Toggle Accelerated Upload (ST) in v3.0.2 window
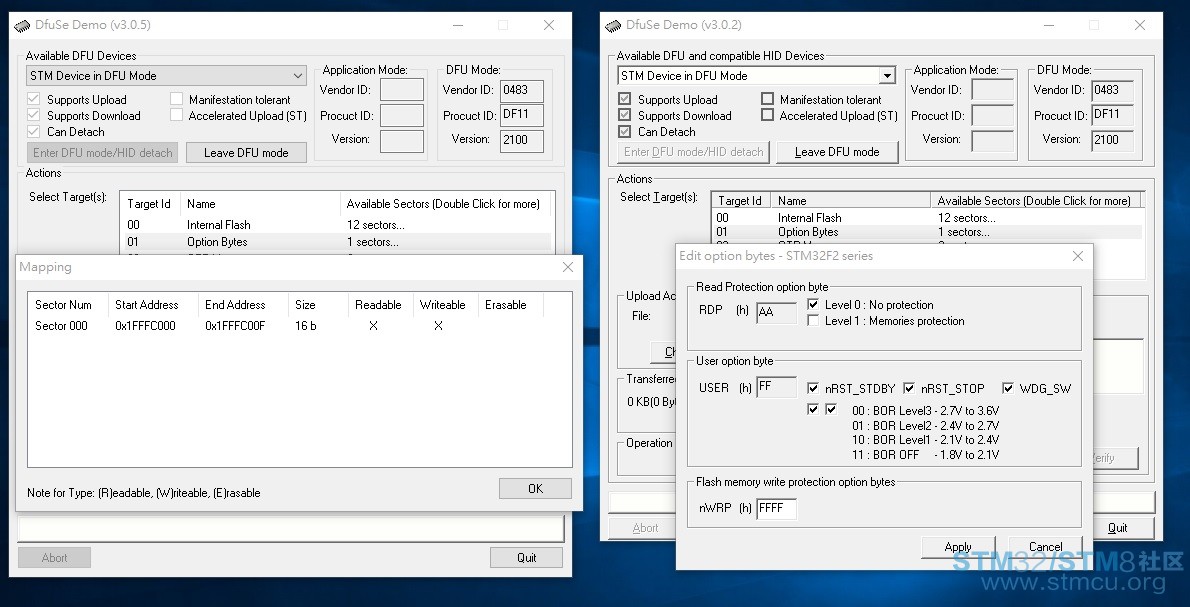This screenshot has height=607, width=1190. click(767, 115)
